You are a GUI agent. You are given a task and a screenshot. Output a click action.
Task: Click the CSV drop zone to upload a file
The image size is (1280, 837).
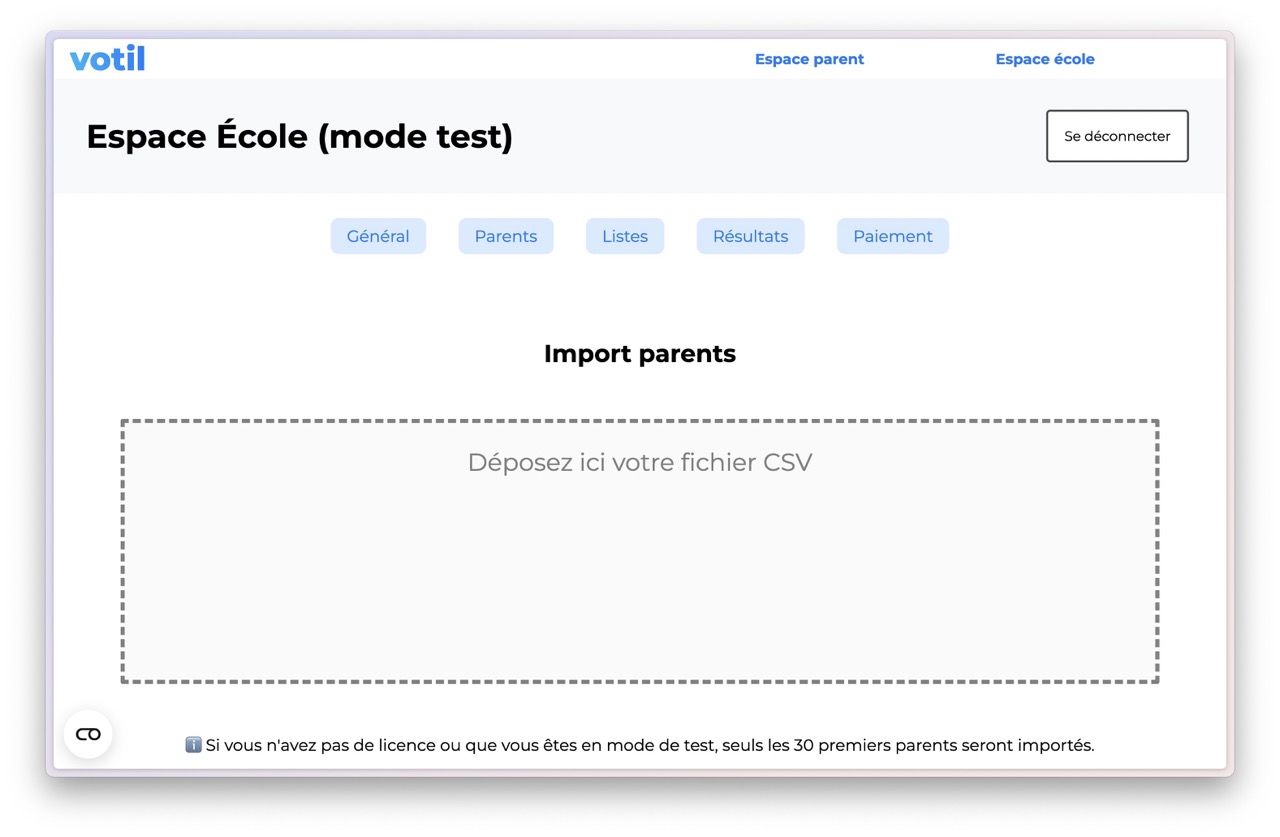[640, 550]
